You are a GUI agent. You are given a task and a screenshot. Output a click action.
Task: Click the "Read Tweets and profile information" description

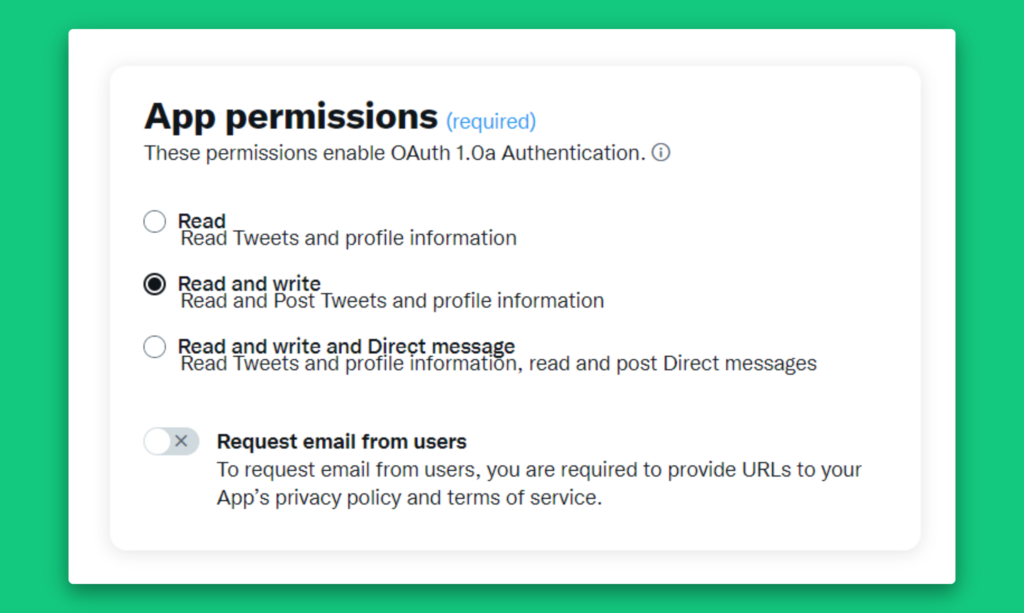(x=348, y=238)
